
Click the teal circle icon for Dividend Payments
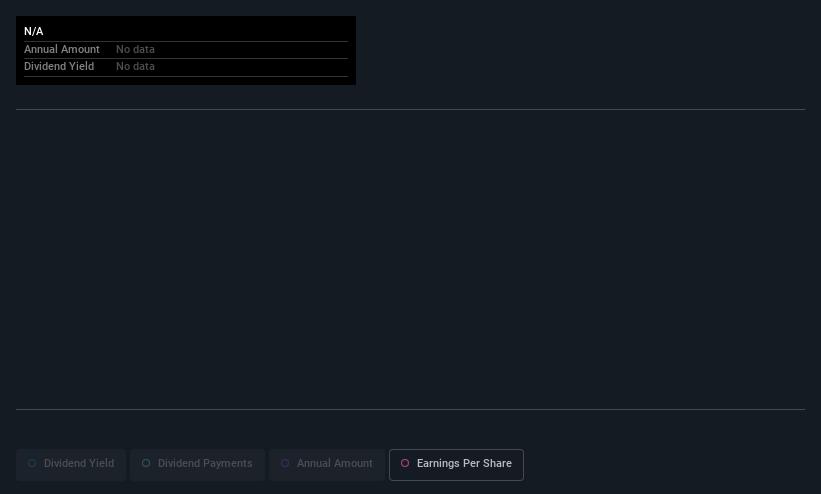pyautogui.click(x=146, y=463)
